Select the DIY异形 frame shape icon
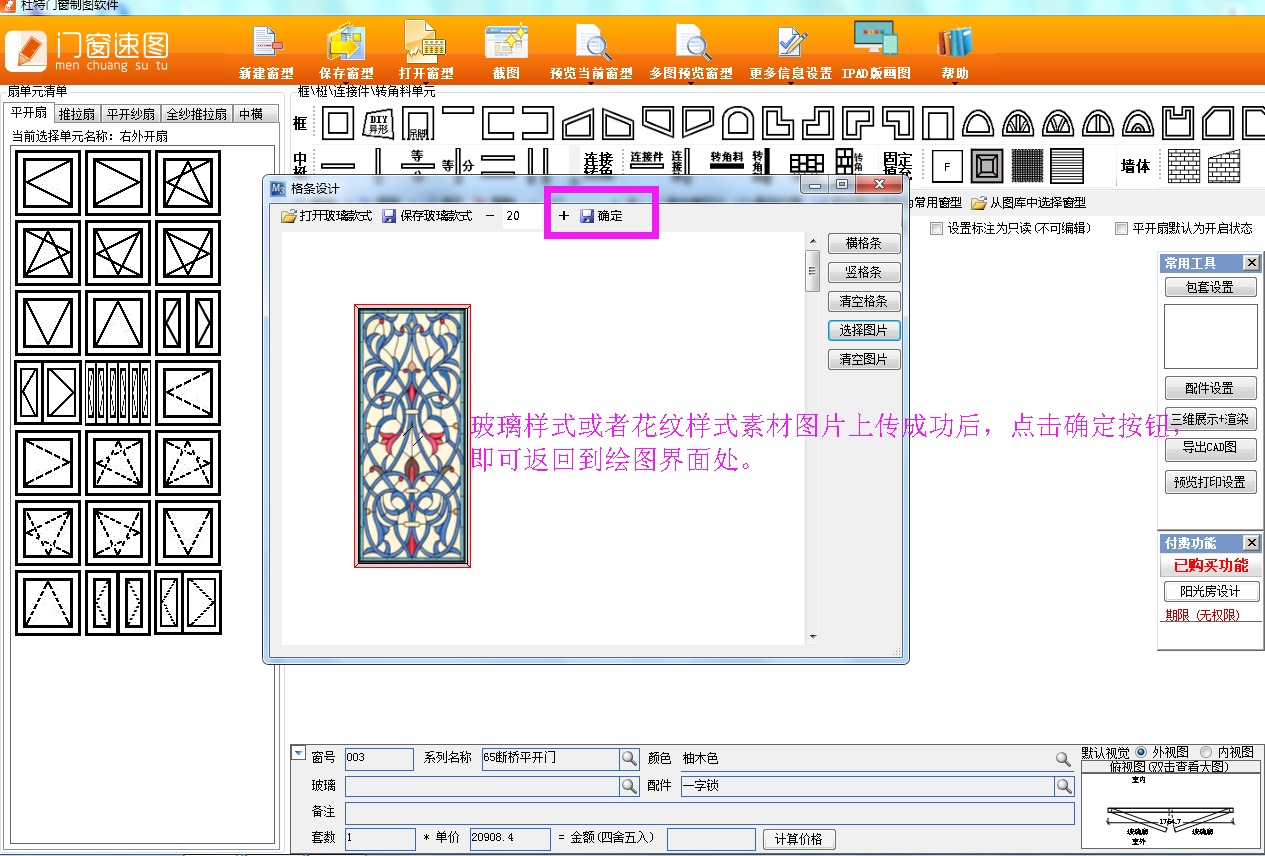 click(378, 123)
